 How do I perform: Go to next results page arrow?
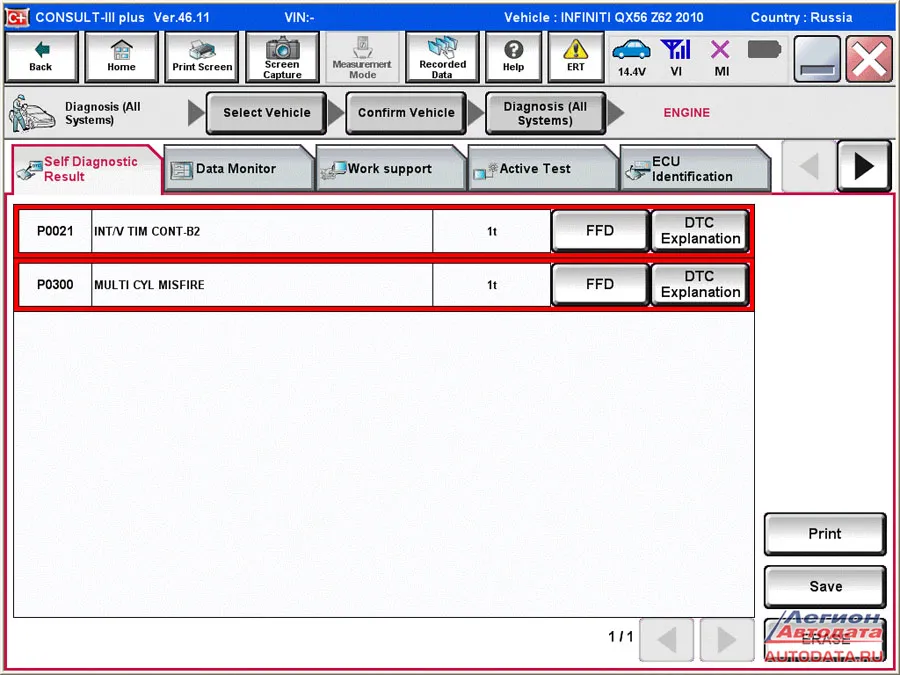(x=727, y=639)
